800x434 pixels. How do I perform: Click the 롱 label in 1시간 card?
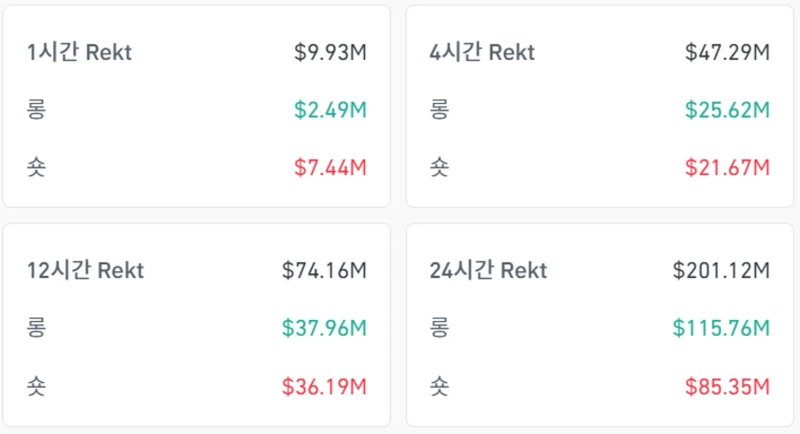coord(37,110)
